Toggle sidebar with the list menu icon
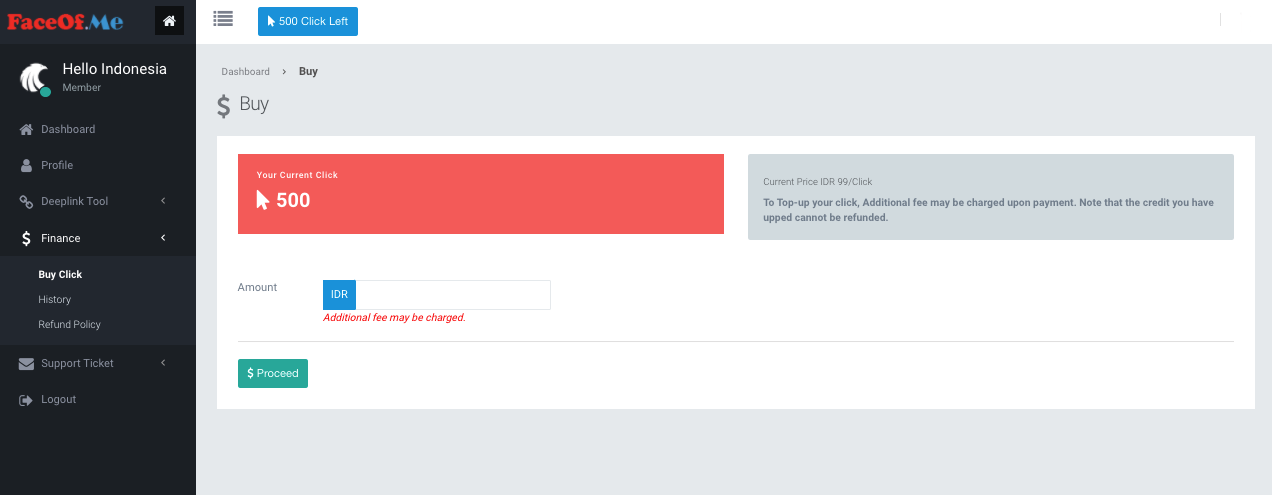 pos(223,19)
